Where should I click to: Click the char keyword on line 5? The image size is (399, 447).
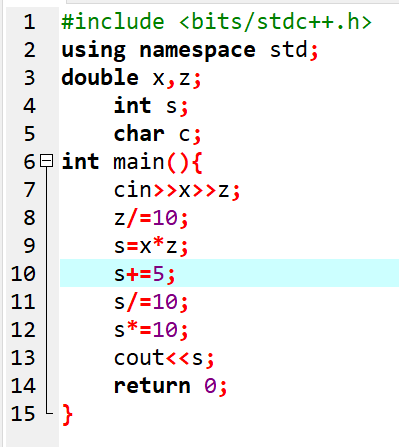click(x=139, y=133)
